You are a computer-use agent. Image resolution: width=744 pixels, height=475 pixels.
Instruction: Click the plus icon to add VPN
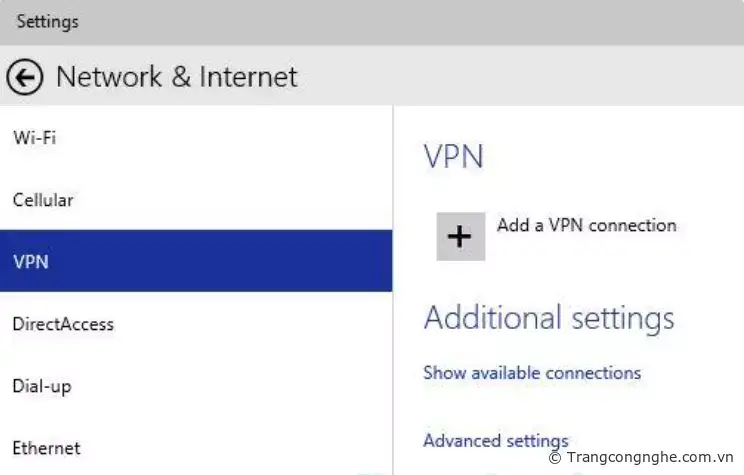(460, 237)
